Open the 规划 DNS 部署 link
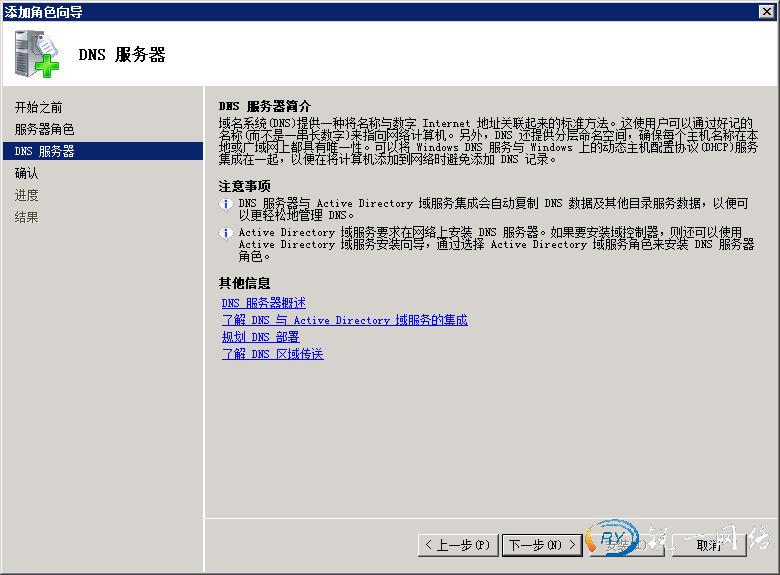Image resolution: width=780 pixels, height=575 pixels. (260, 337)
